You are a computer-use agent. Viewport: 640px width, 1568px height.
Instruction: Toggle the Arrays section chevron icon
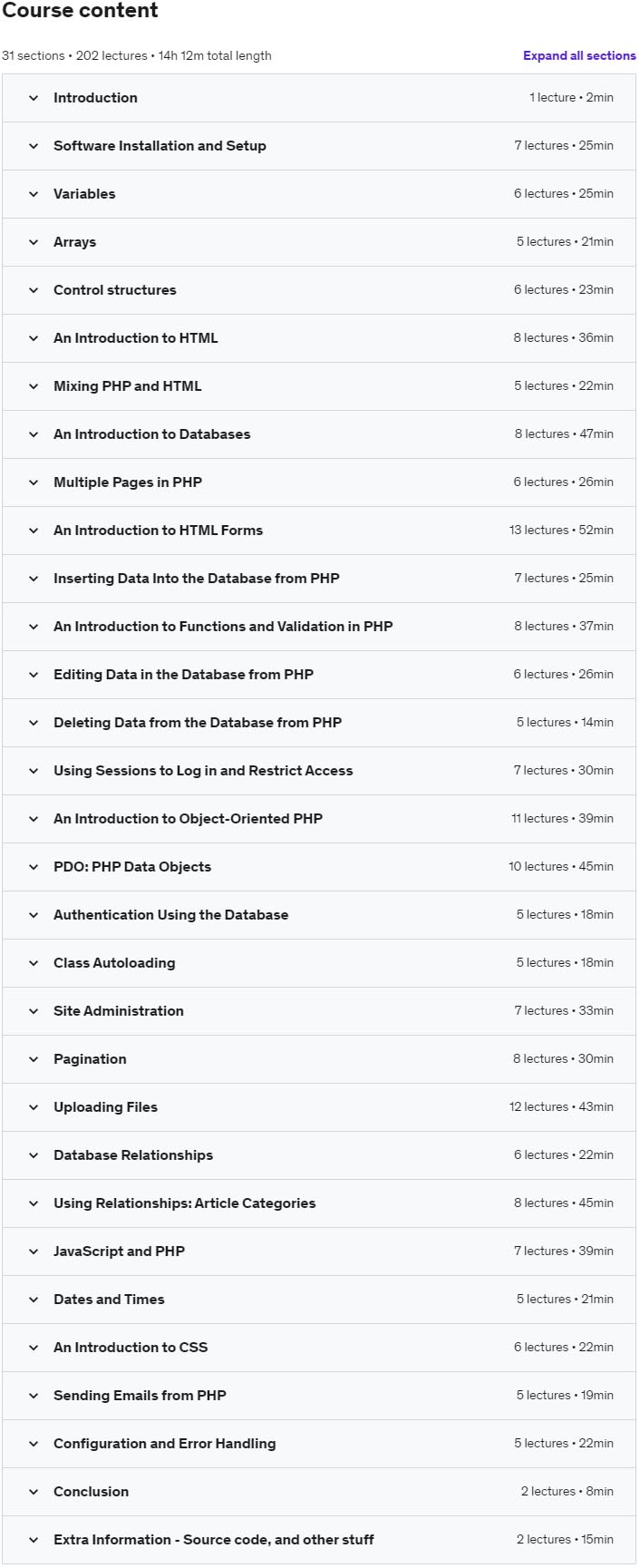(x=34, y=242)
